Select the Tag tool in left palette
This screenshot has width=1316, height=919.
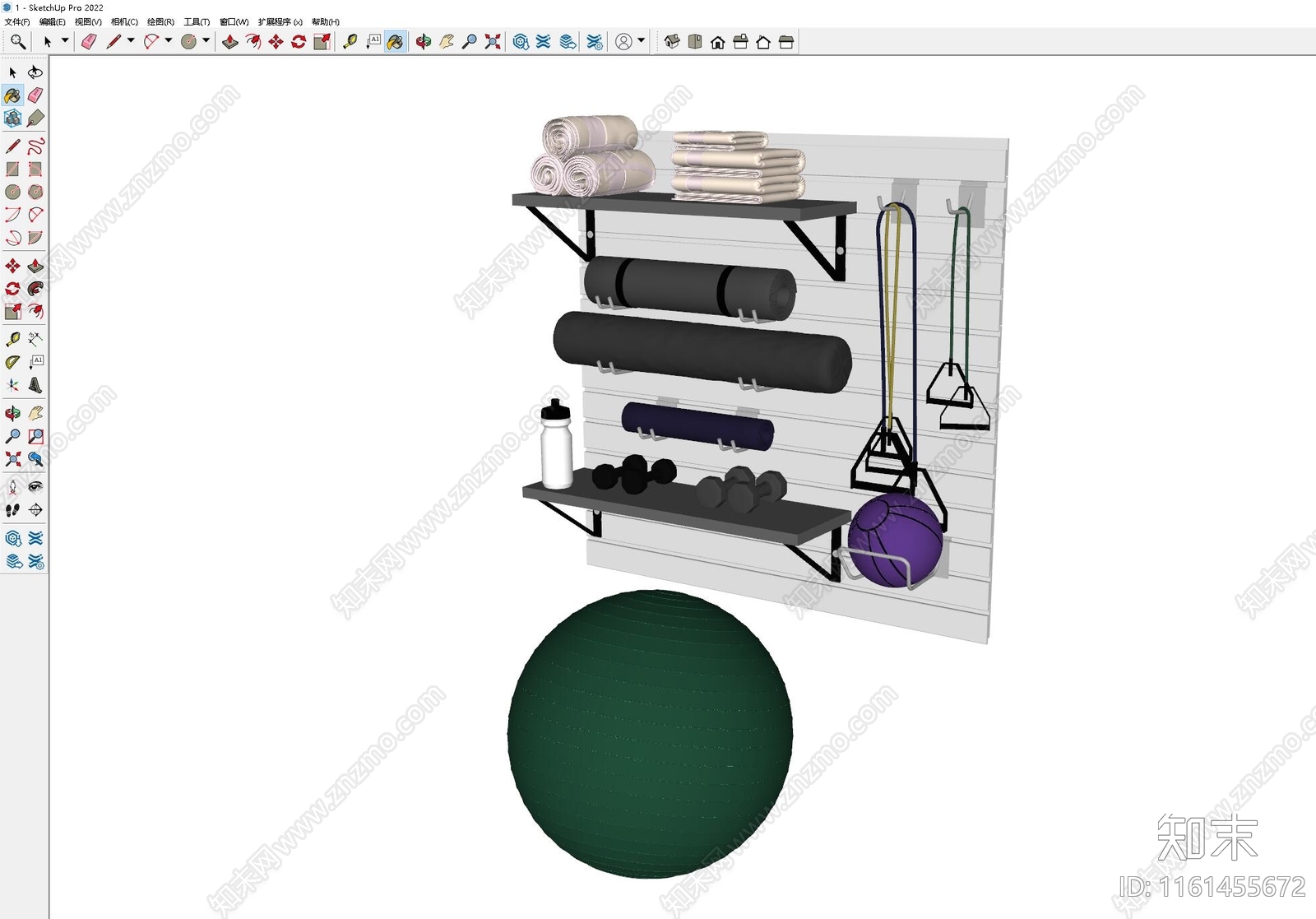[35, 118]
